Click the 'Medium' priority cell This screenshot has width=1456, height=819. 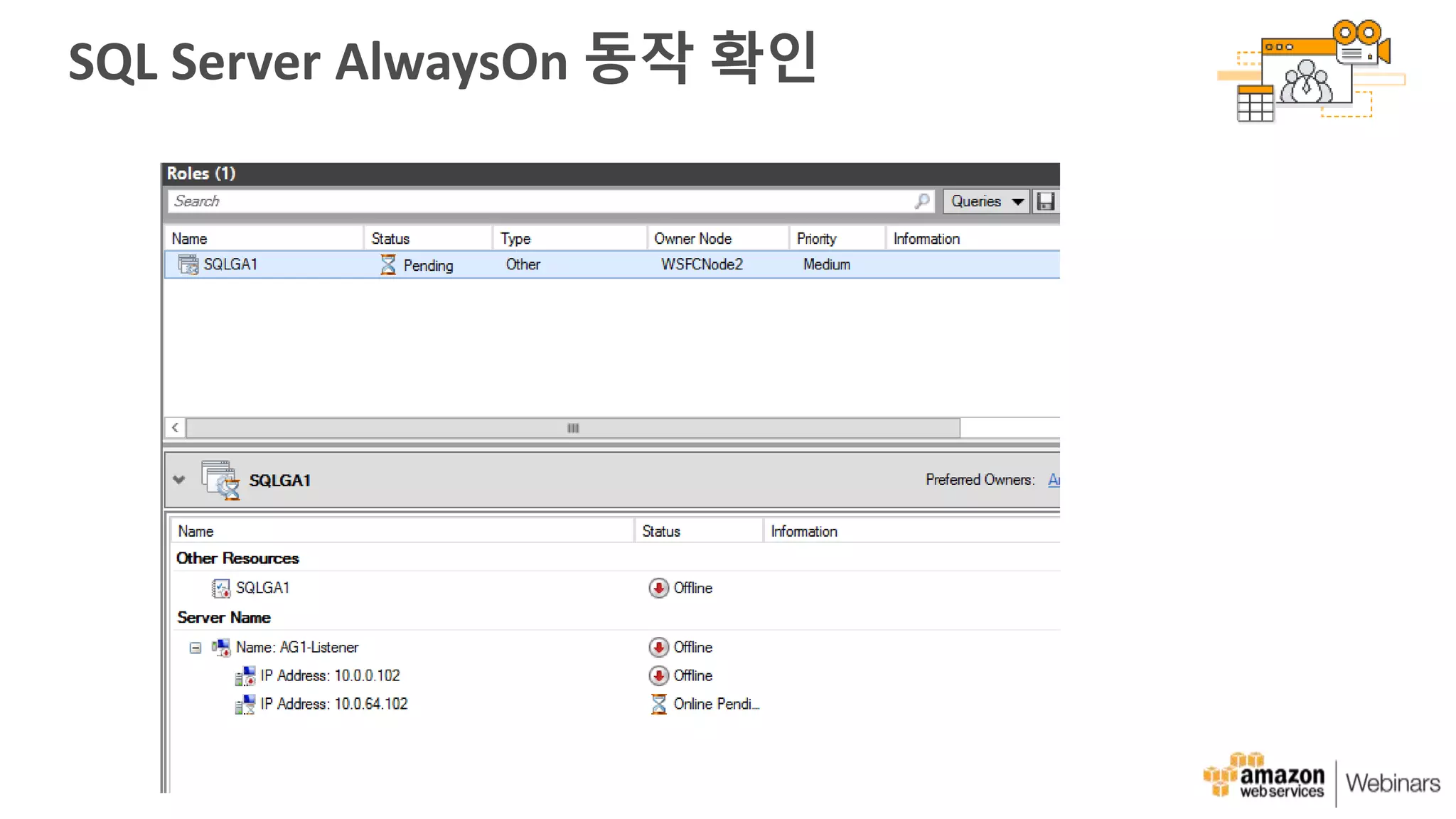coord(826,264)
